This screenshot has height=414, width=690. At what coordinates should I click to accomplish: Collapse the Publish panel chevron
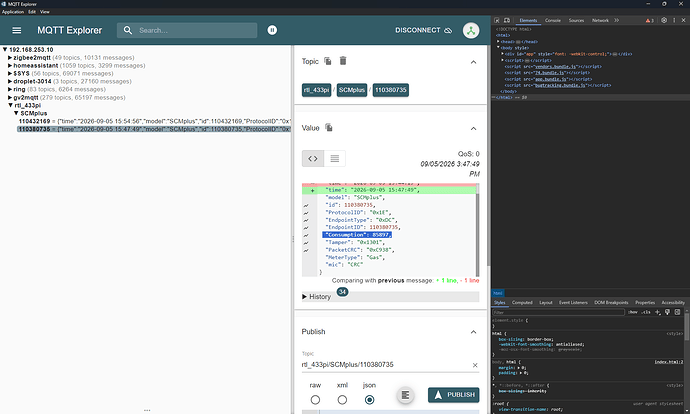coord(473,332)
